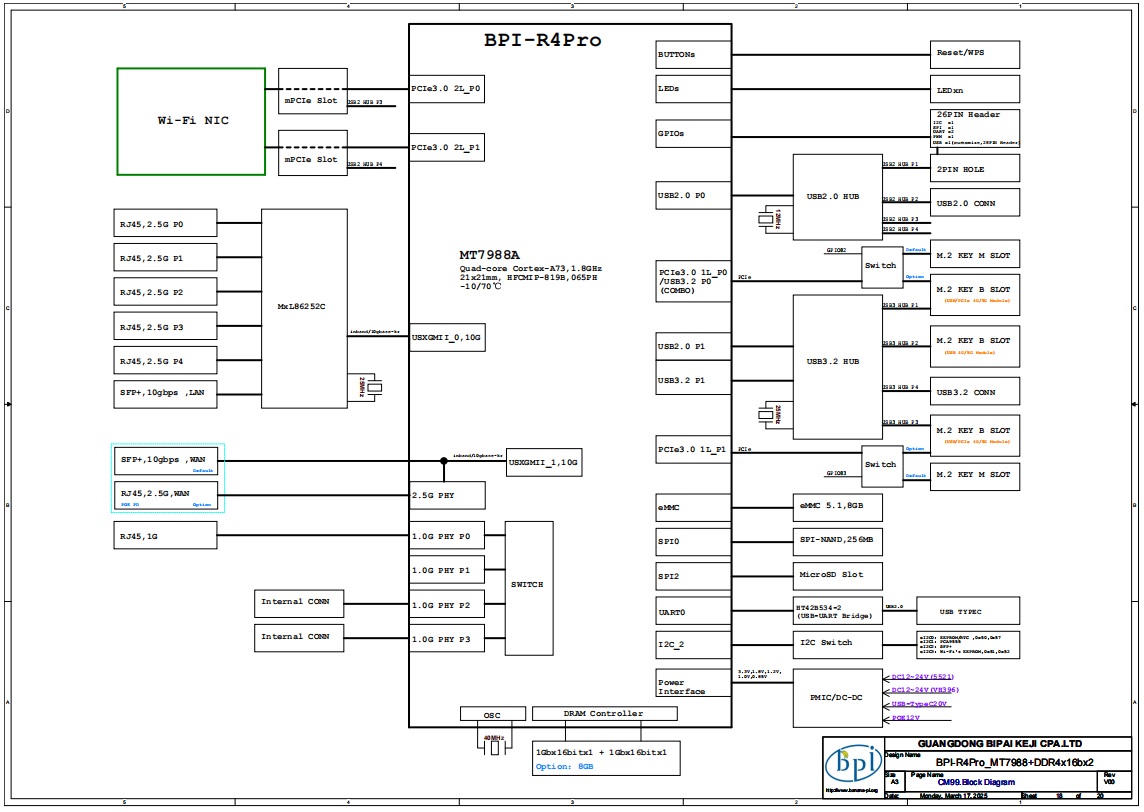The image size is (1144, 812).
Task: Click the MT7988A chip name text
Action: coord(489,255)
